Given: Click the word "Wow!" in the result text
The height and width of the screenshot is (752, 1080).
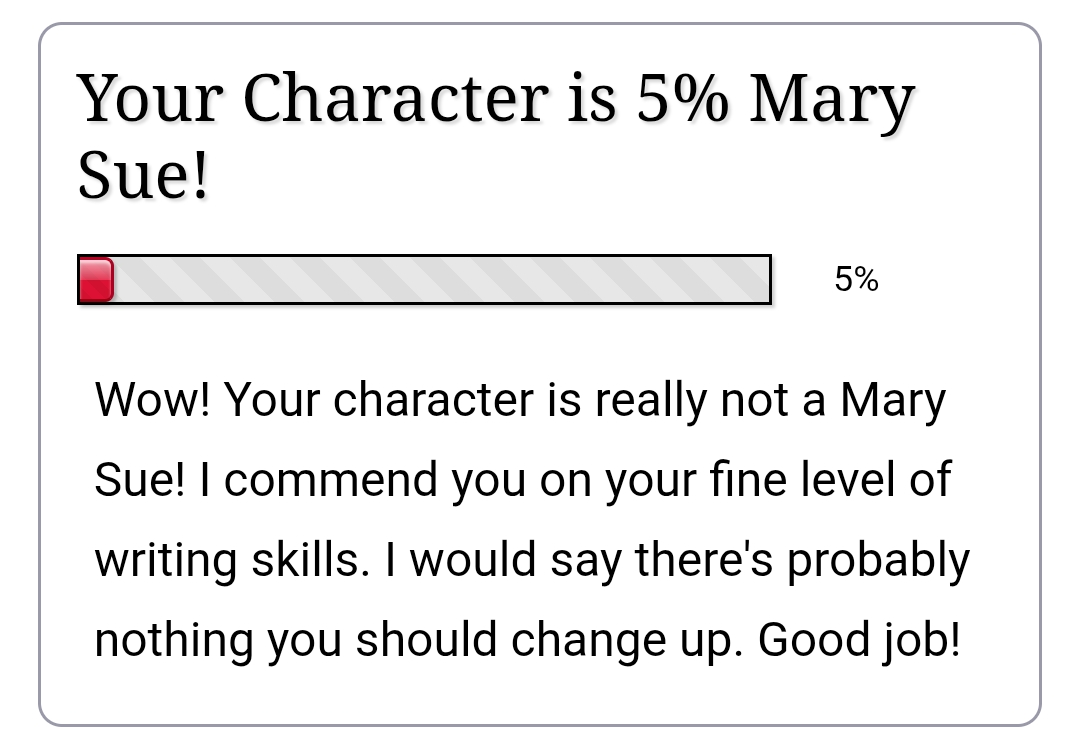Looking at the screenshot, I should pyautogui.click(x=152, y=400).
